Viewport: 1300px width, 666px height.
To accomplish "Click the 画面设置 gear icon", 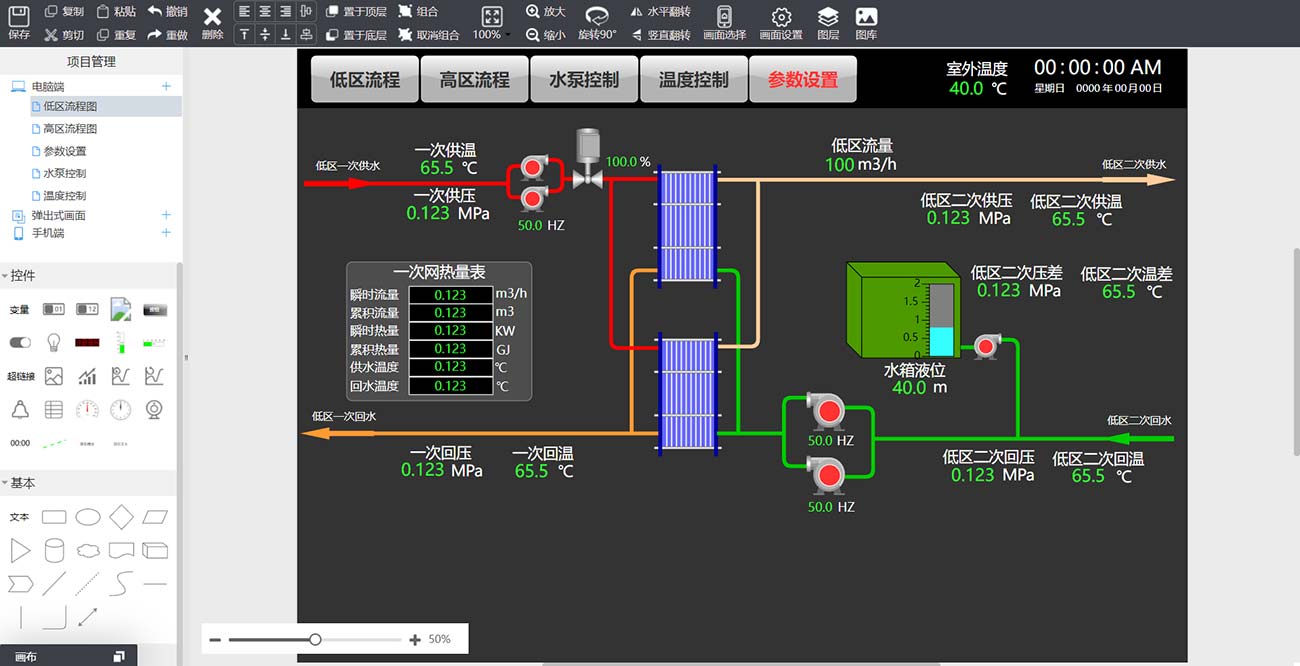I will 781,17.
